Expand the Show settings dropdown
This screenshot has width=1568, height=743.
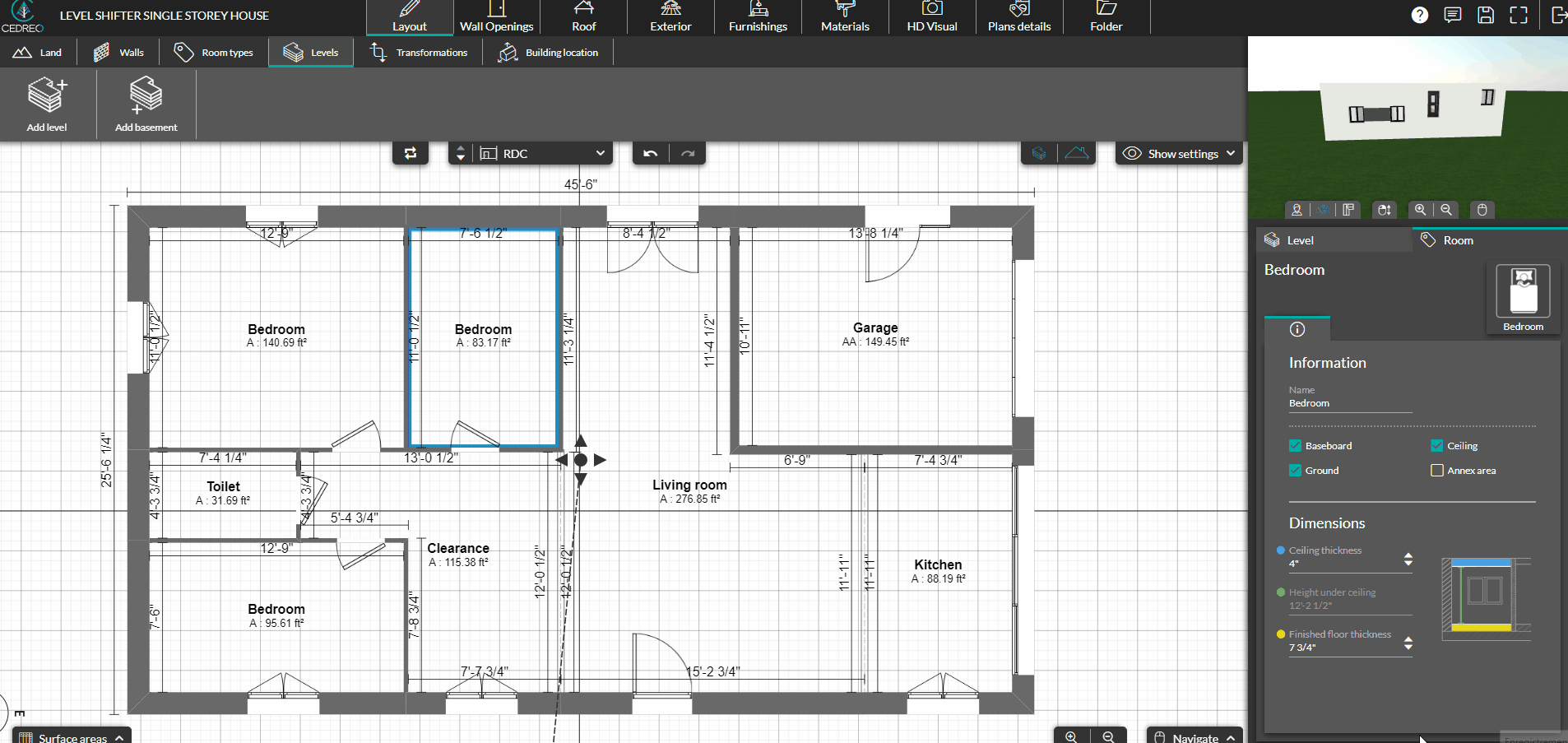coord(1179,153)
